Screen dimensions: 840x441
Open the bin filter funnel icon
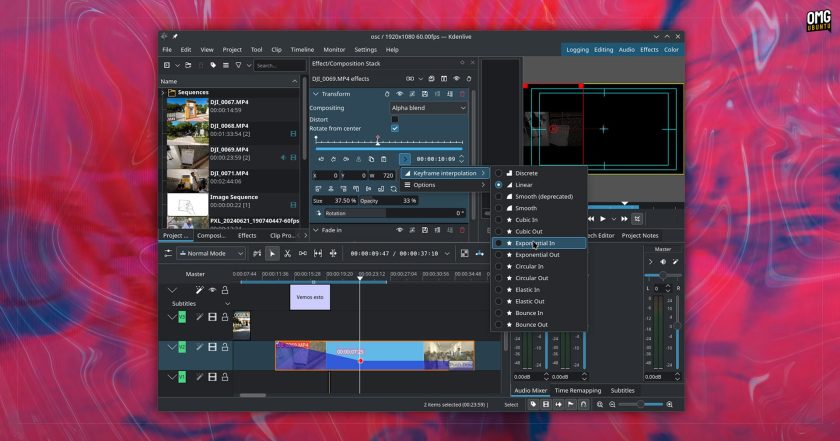[x=238, y=65]
